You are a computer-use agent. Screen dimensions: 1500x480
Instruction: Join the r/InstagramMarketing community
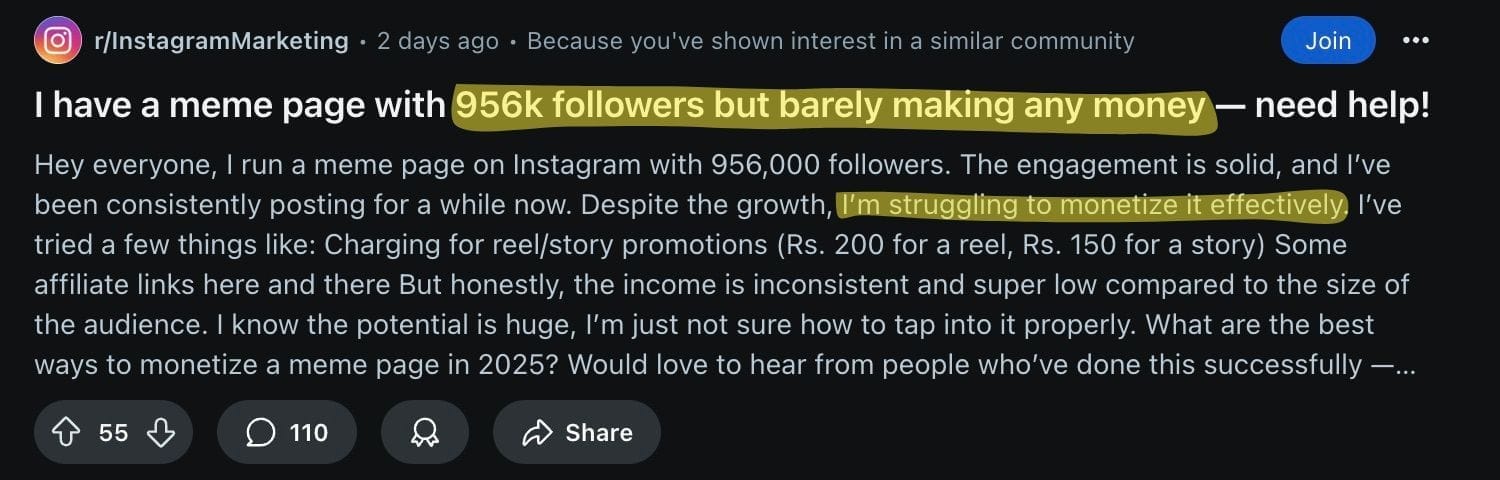1327,41
